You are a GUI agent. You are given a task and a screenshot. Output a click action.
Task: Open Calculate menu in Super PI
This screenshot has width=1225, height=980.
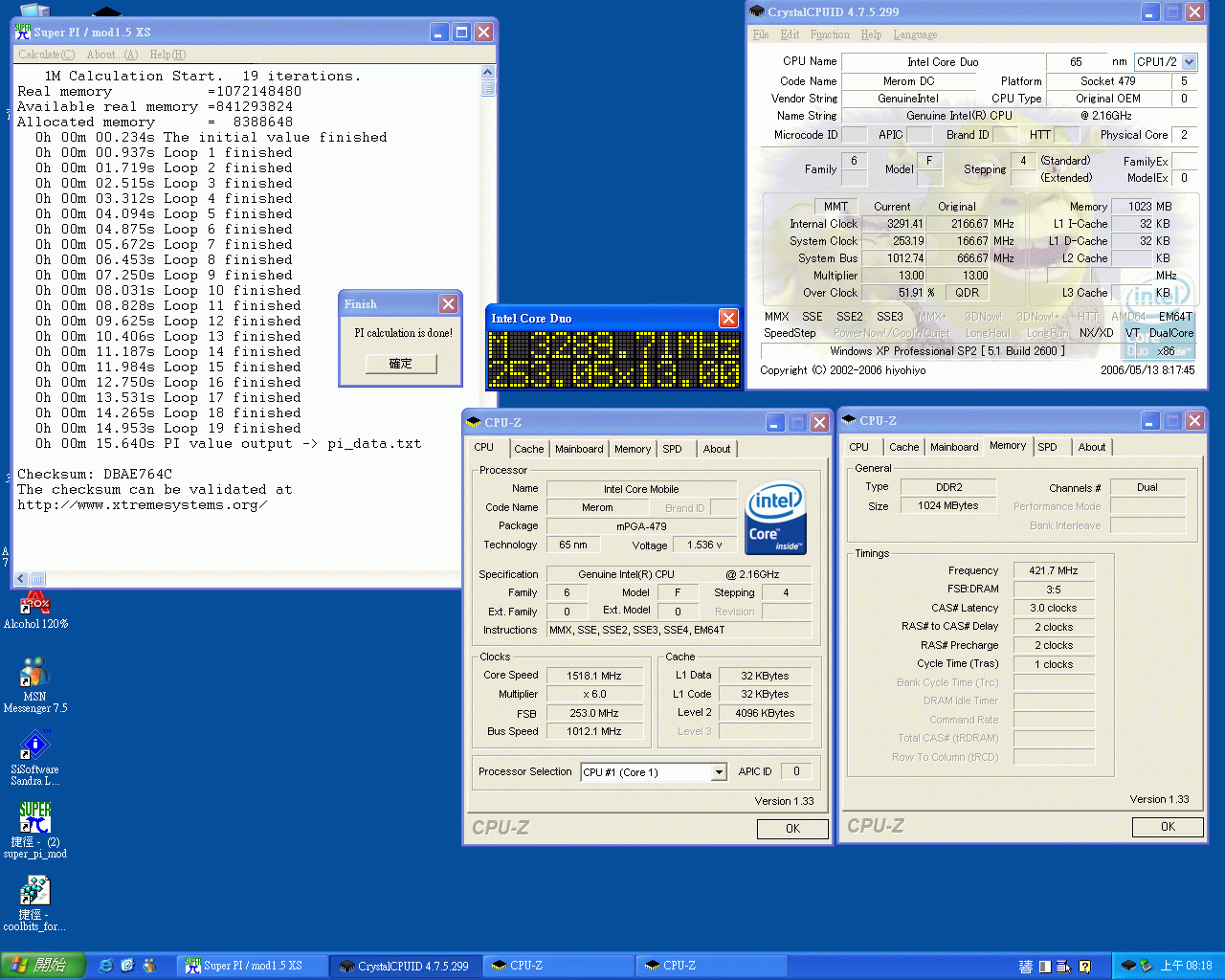click(x=46, y=55)
